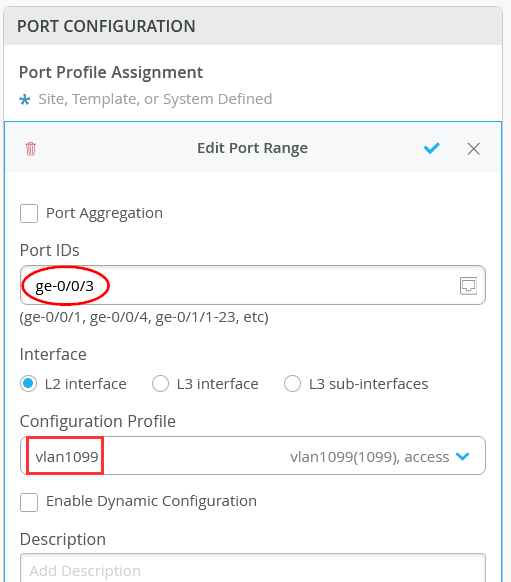This screenshot has height=582, width=511.
Task: Open dropdown showing vlan1099 profile name
Action: coord(253,455)
